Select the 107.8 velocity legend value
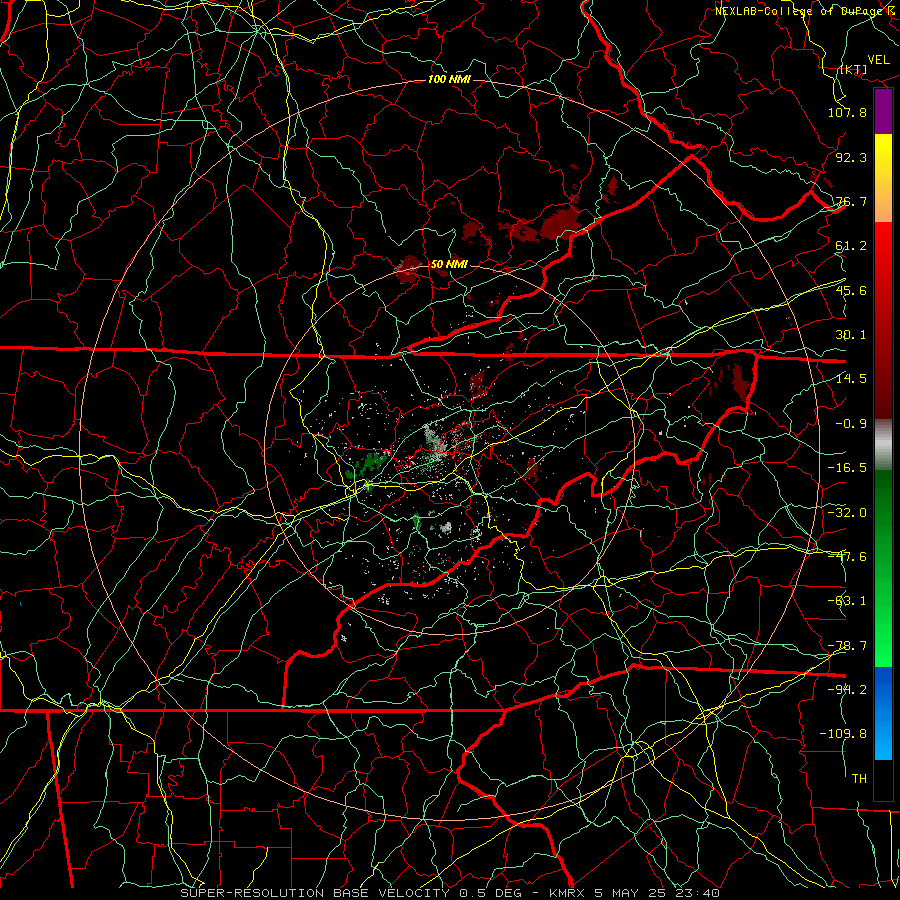This screenshot has height=900, width=900. (847, 112)
